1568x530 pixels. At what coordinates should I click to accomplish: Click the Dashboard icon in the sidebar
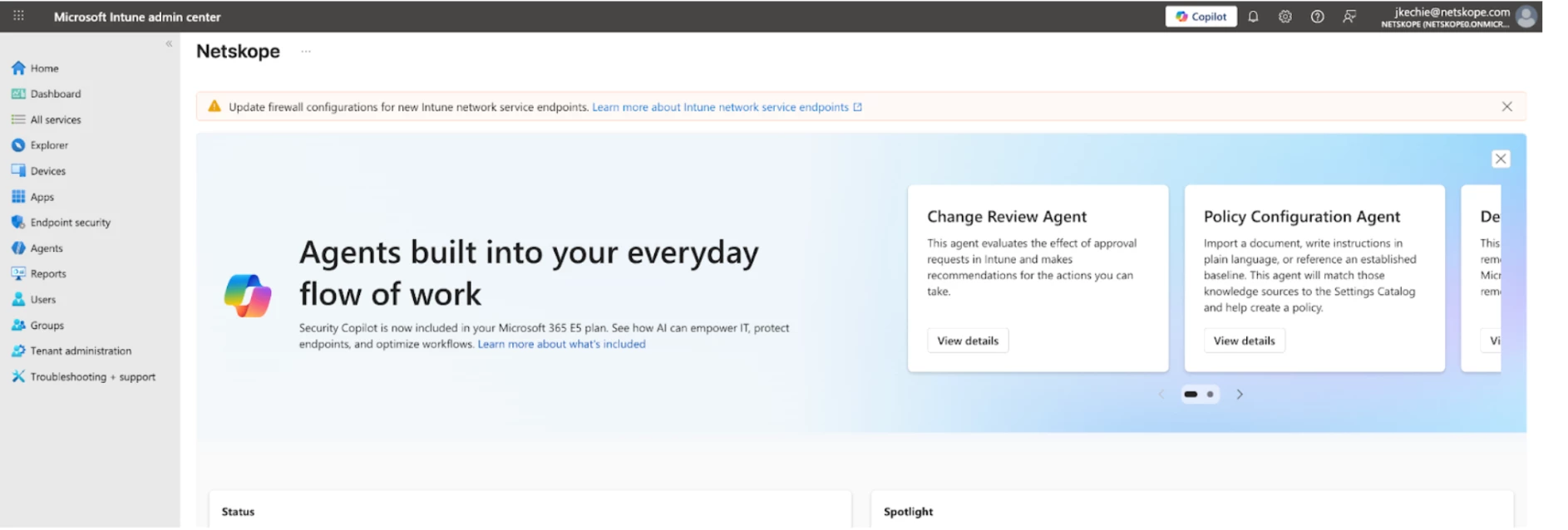(18, 94)
